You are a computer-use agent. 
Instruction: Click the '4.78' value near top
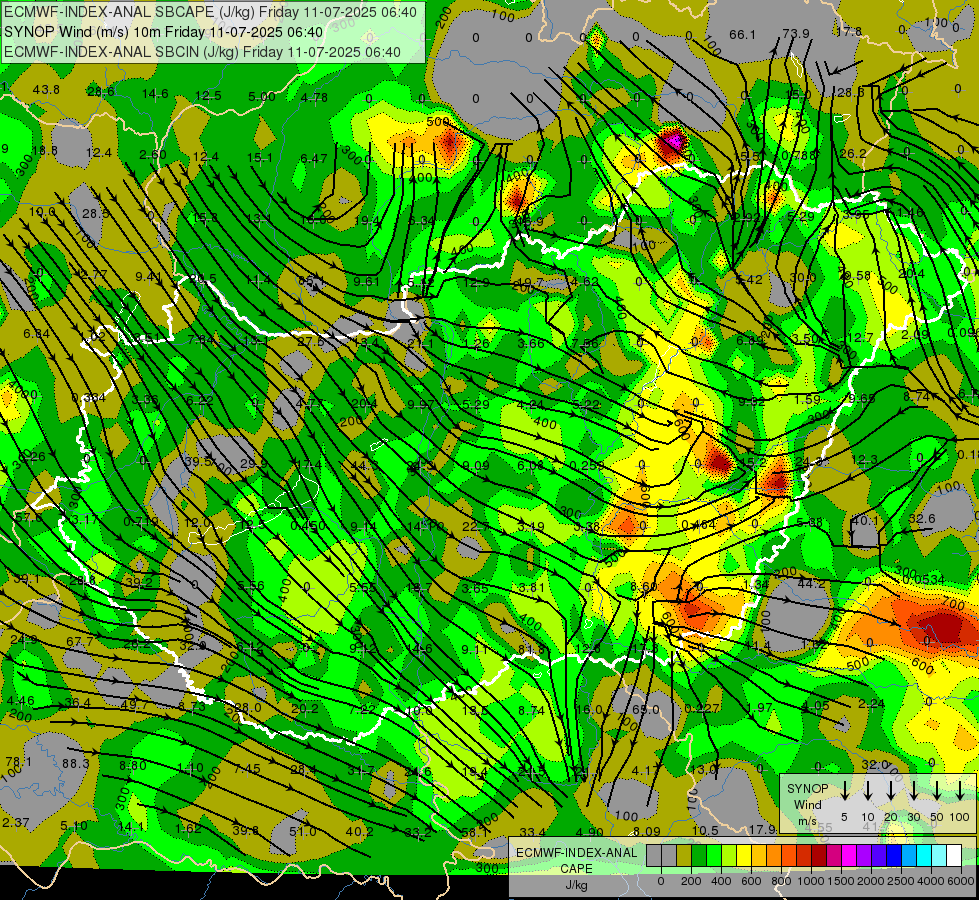(314, 97)
